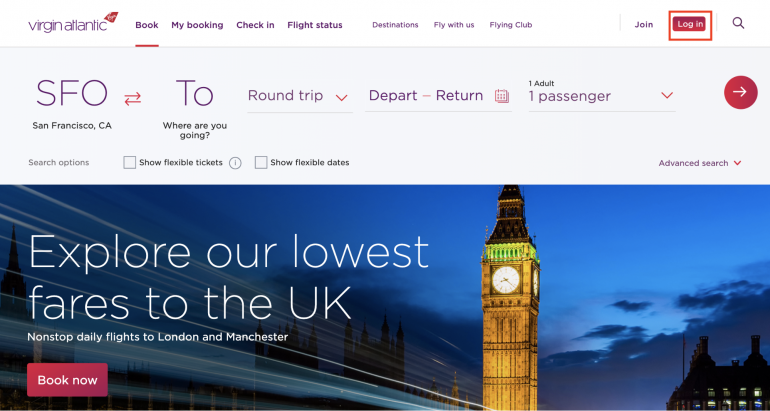Enable Show flexible tickets checkbox

tap(130, 163)
